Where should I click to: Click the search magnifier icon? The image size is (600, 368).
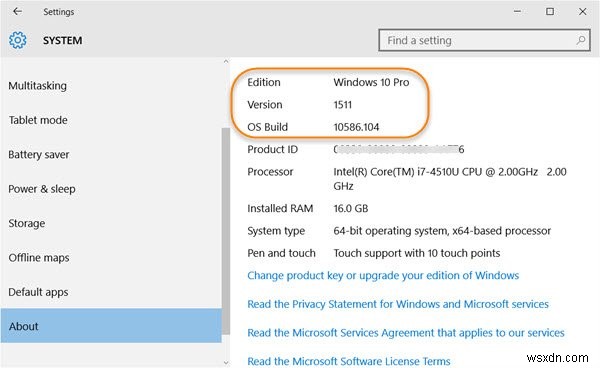click(x=580, y=40)
